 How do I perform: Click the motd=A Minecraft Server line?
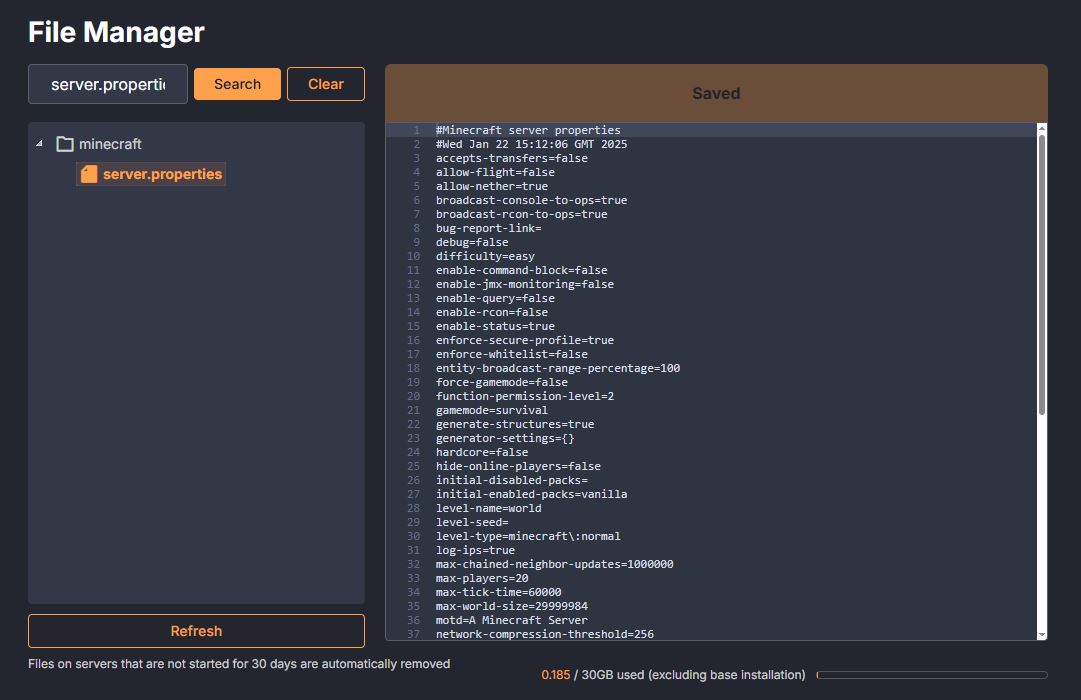(x=511, y=620)
